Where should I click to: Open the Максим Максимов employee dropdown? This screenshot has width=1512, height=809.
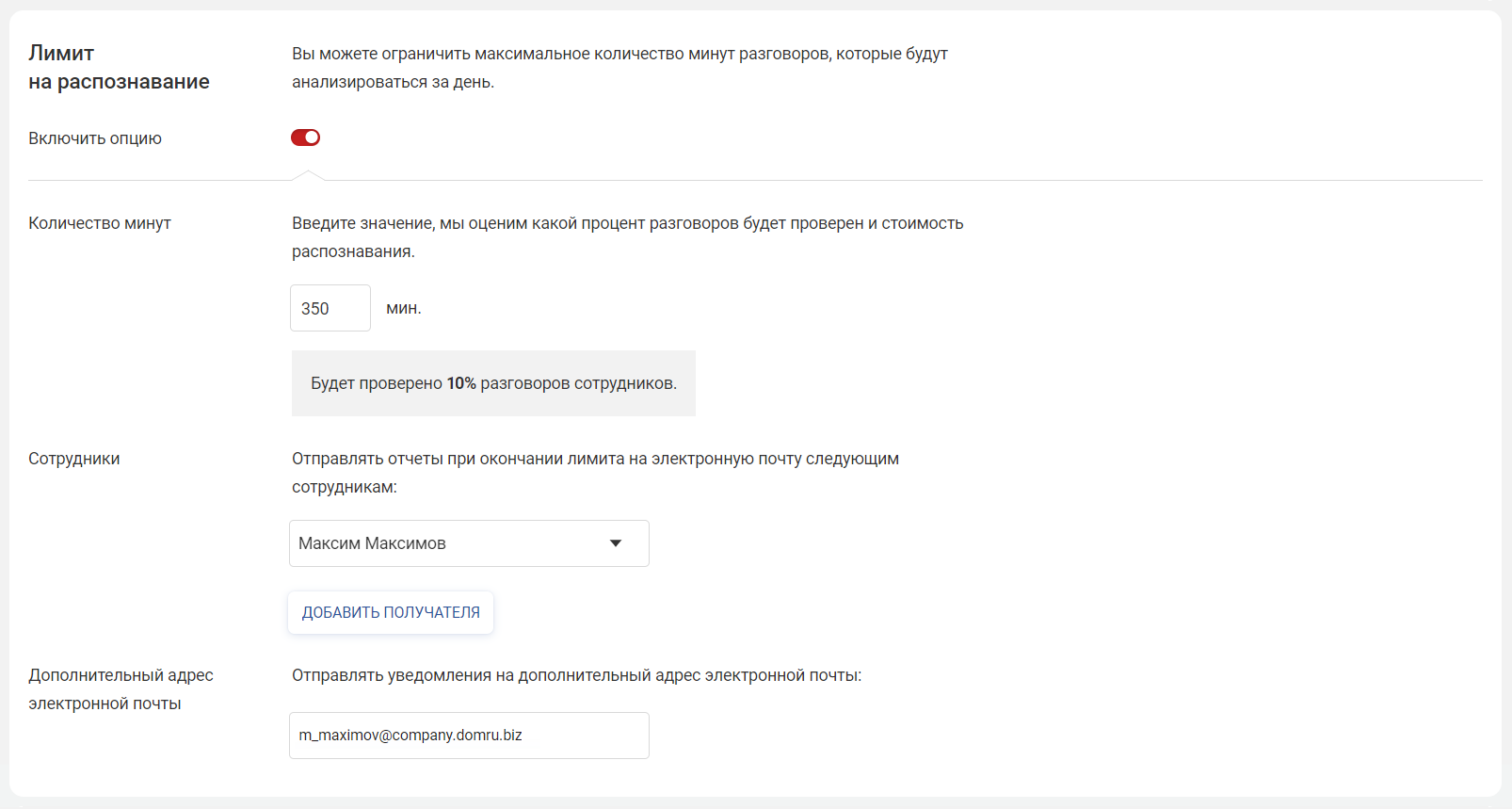coord(452,543)
